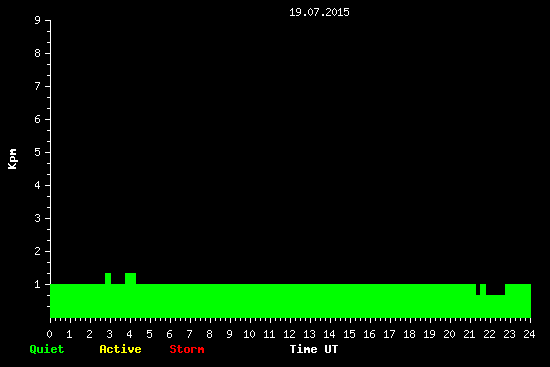Click the value 5 on Kpm axis

[x=38, y=152]
